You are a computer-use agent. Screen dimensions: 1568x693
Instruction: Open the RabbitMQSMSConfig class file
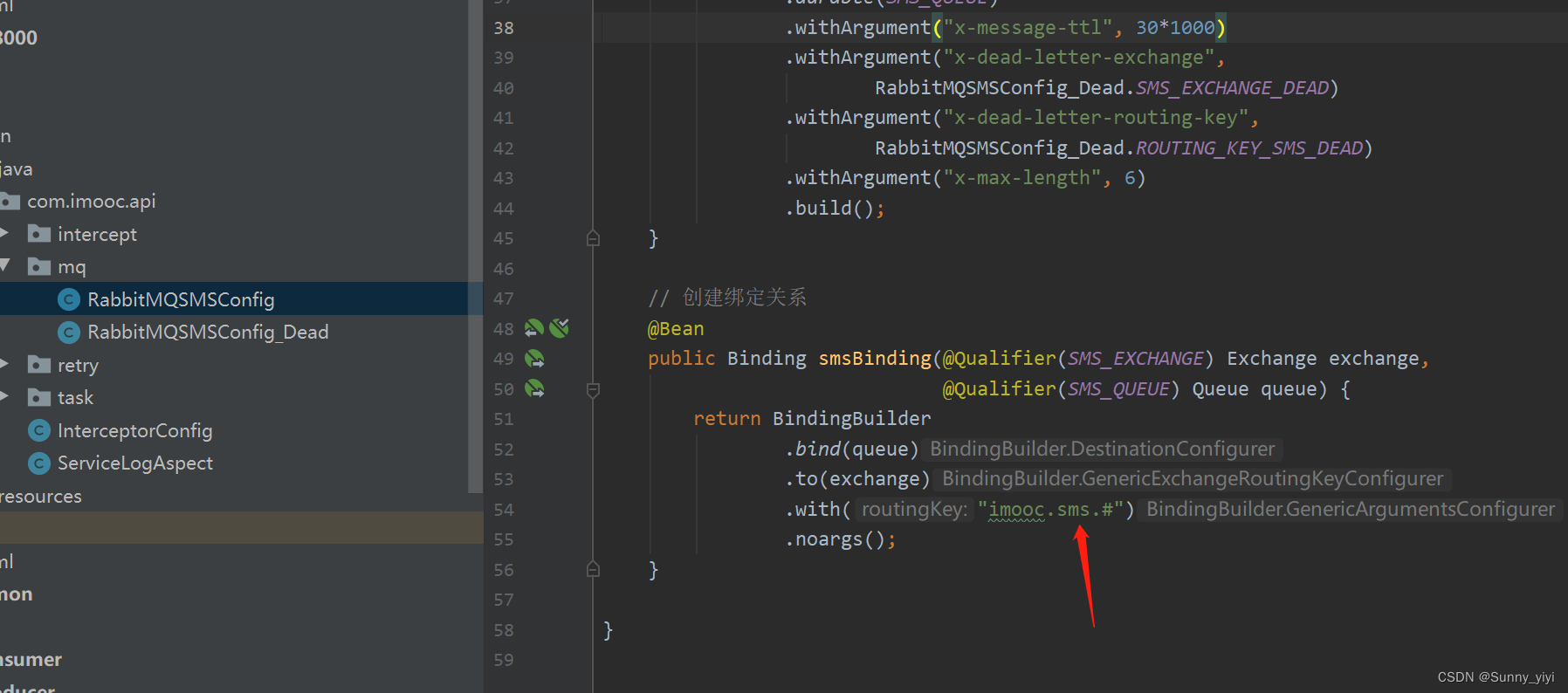click(181, 299)
